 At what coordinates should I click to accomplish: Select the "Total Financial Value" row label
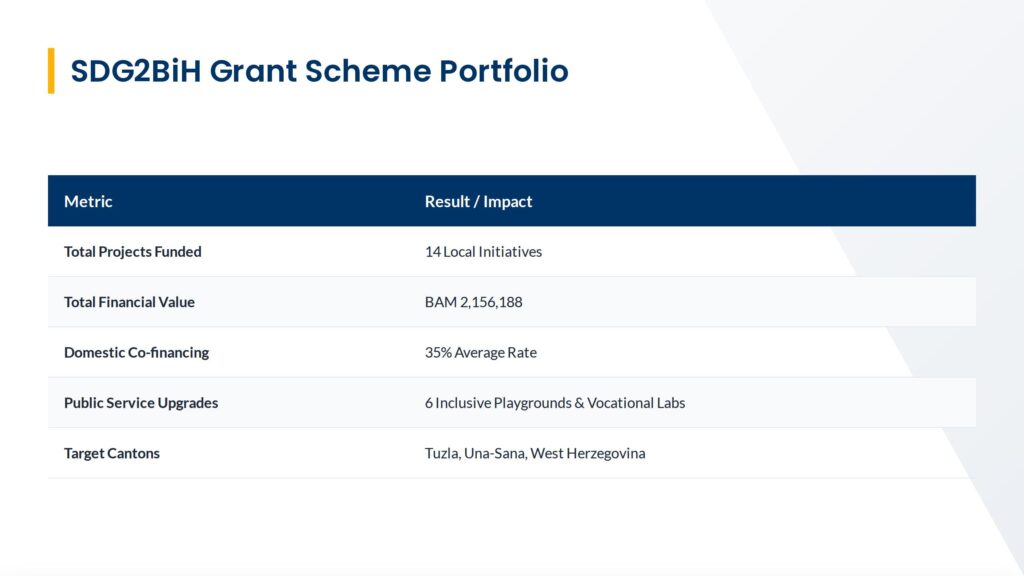coord(129,302)
